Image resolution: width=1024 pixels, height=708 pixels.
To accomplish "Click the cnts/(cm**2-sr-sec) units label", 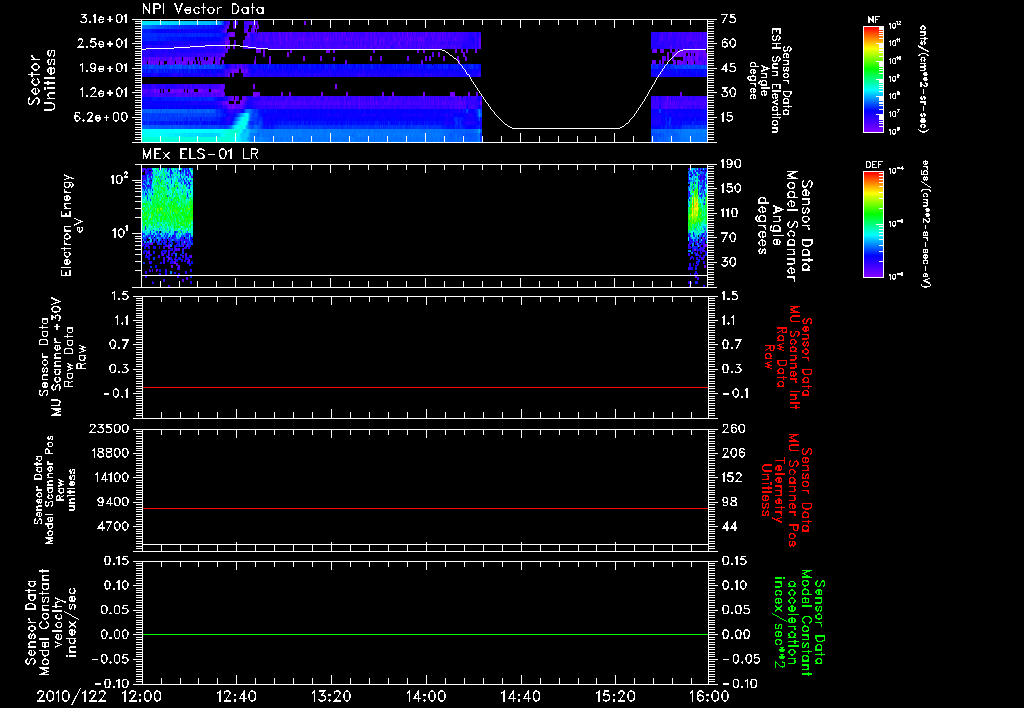I will 923,78.
